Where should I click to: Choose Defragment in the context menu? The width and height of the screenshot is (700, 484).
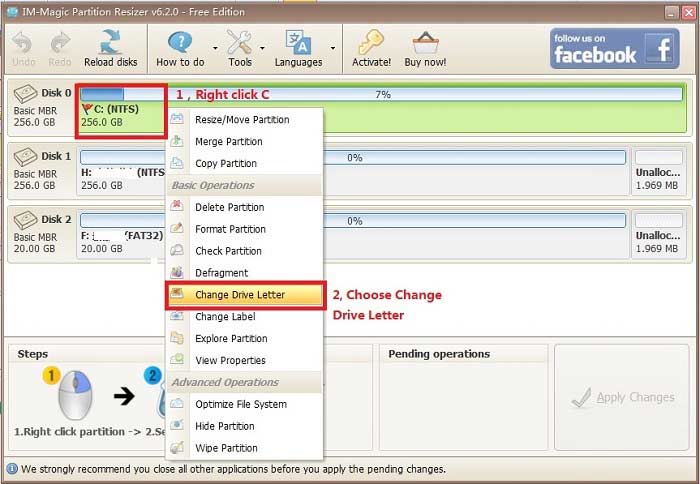pyautogui.click(x=244, y=273)
